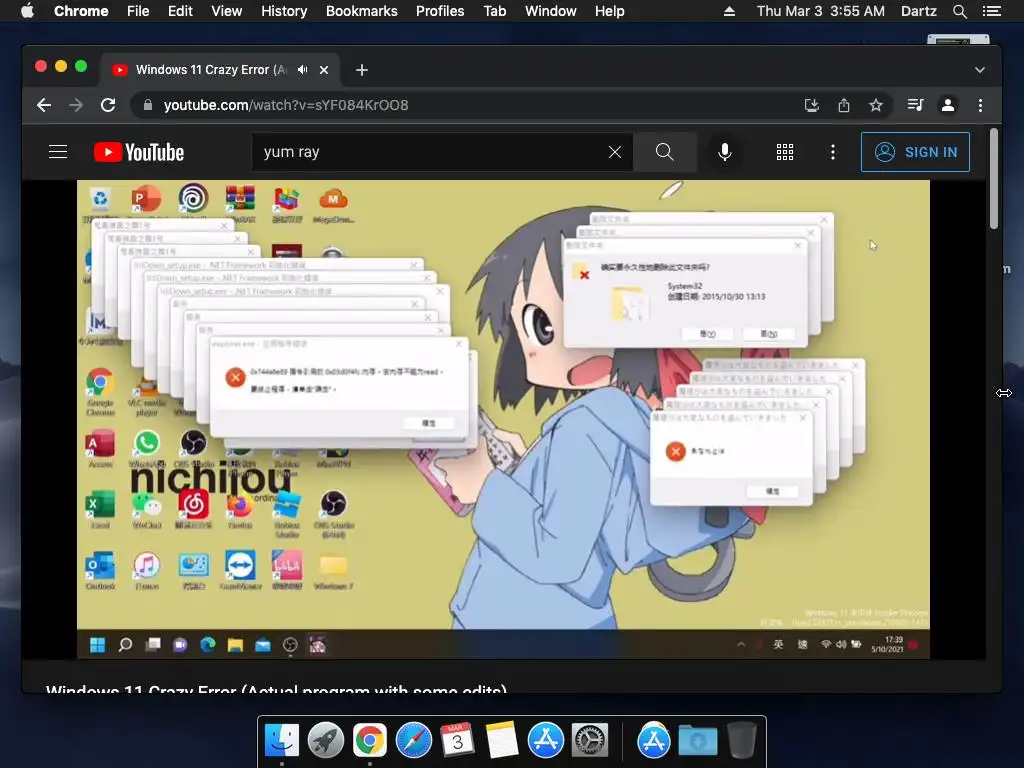Start voice search with microphone
Viewport: 1024px width, 768px height.
point(724,152)
